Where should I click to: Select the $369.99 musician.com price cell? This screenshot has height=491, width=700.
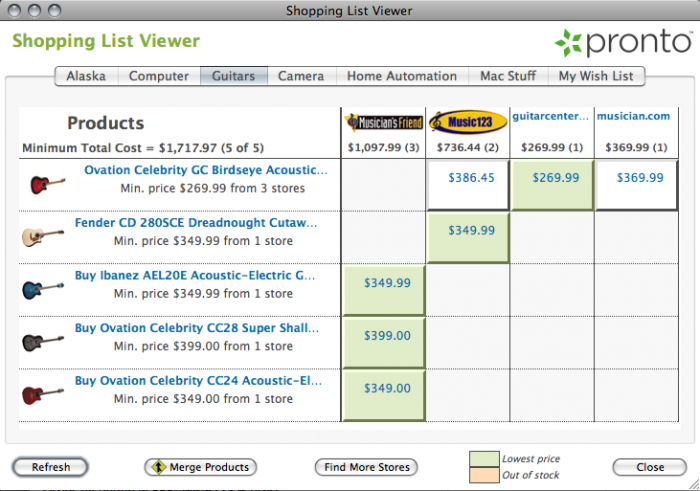(636, 185)
